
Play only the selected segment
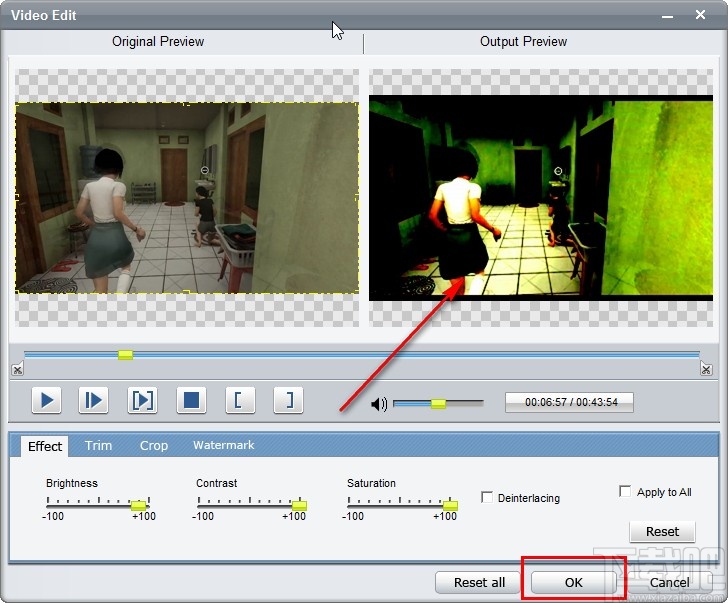(143, 400)
